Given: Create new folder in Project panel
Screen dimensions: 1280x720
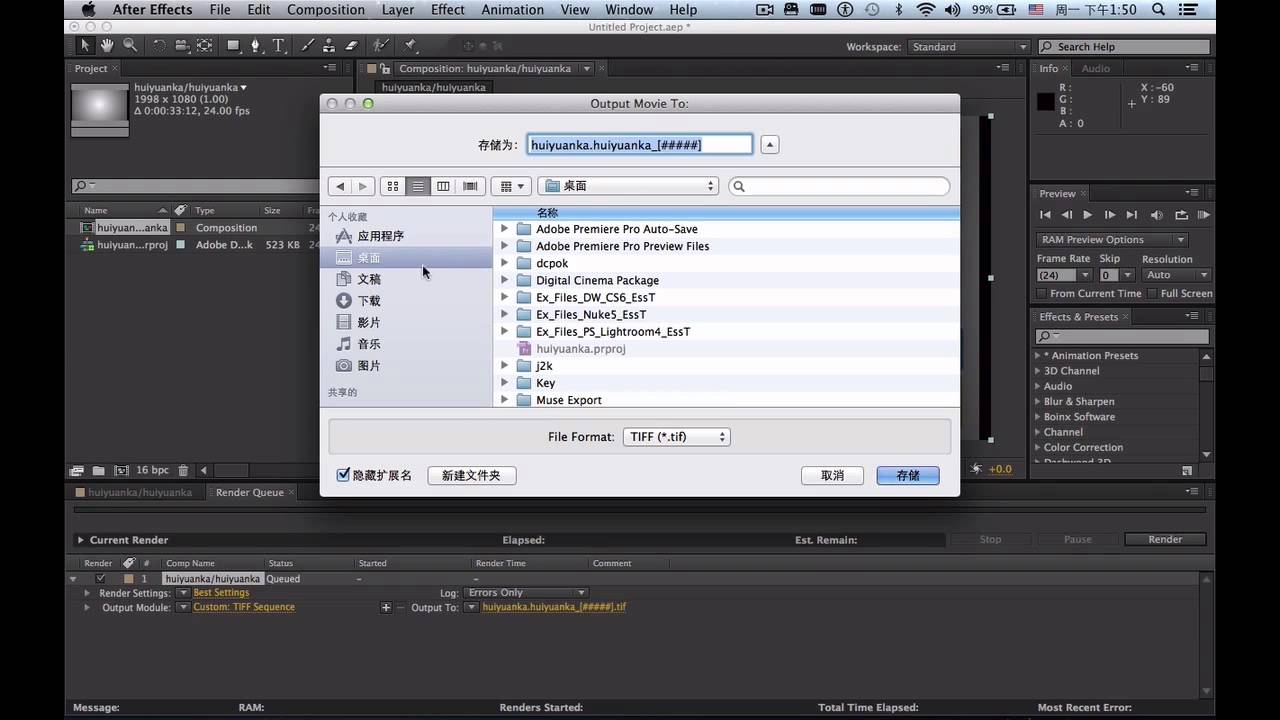Looking at the screenshot, I should 98,470.
